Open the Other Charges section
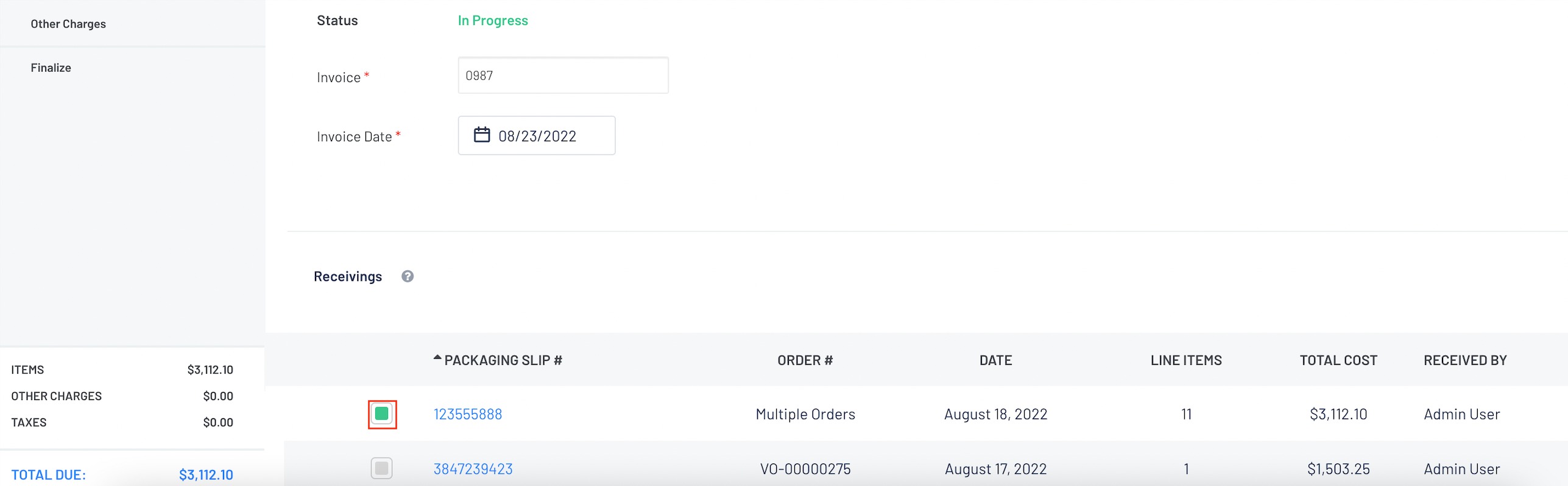The image size is (1568, 486). click(x=68, y=24)
